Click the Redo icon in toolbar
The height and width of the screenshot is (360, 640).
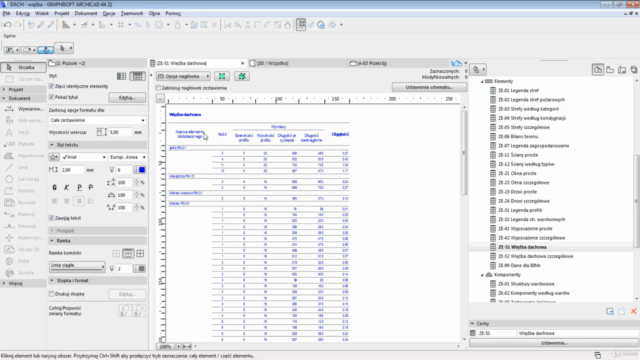(17, 25)
